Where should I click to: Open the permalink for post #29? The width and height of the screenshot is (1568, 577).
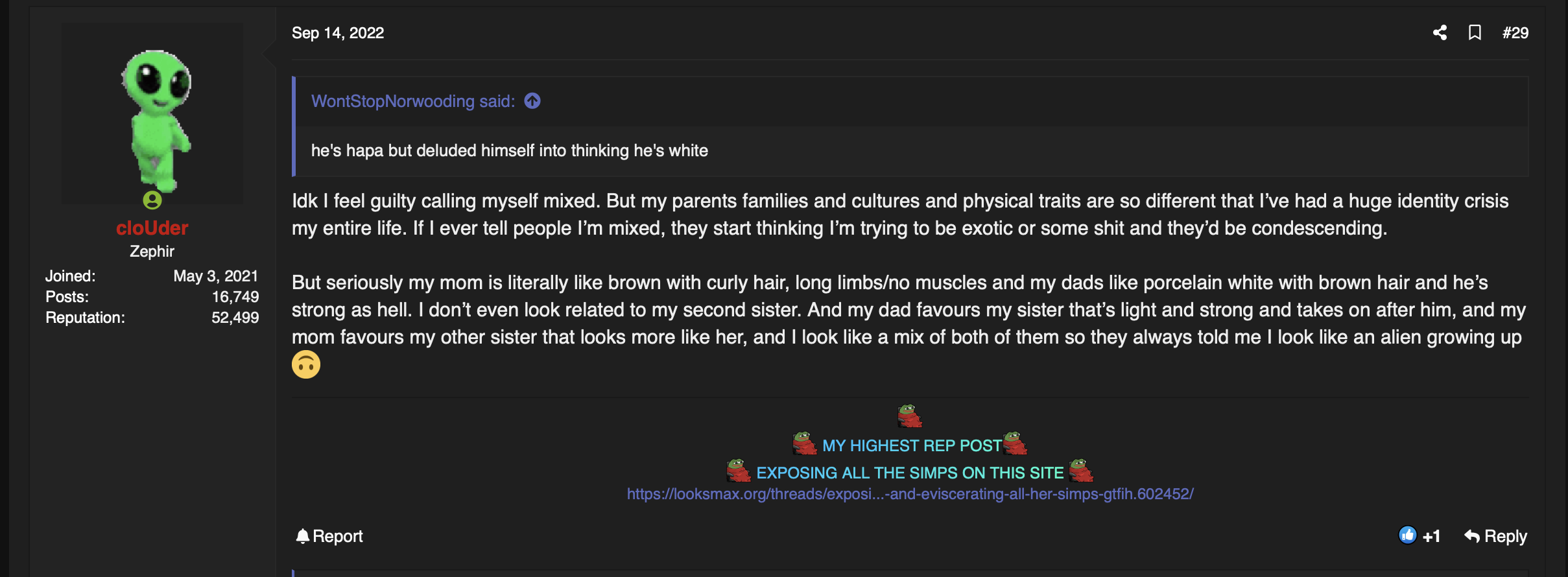[x=1515, y=32]
